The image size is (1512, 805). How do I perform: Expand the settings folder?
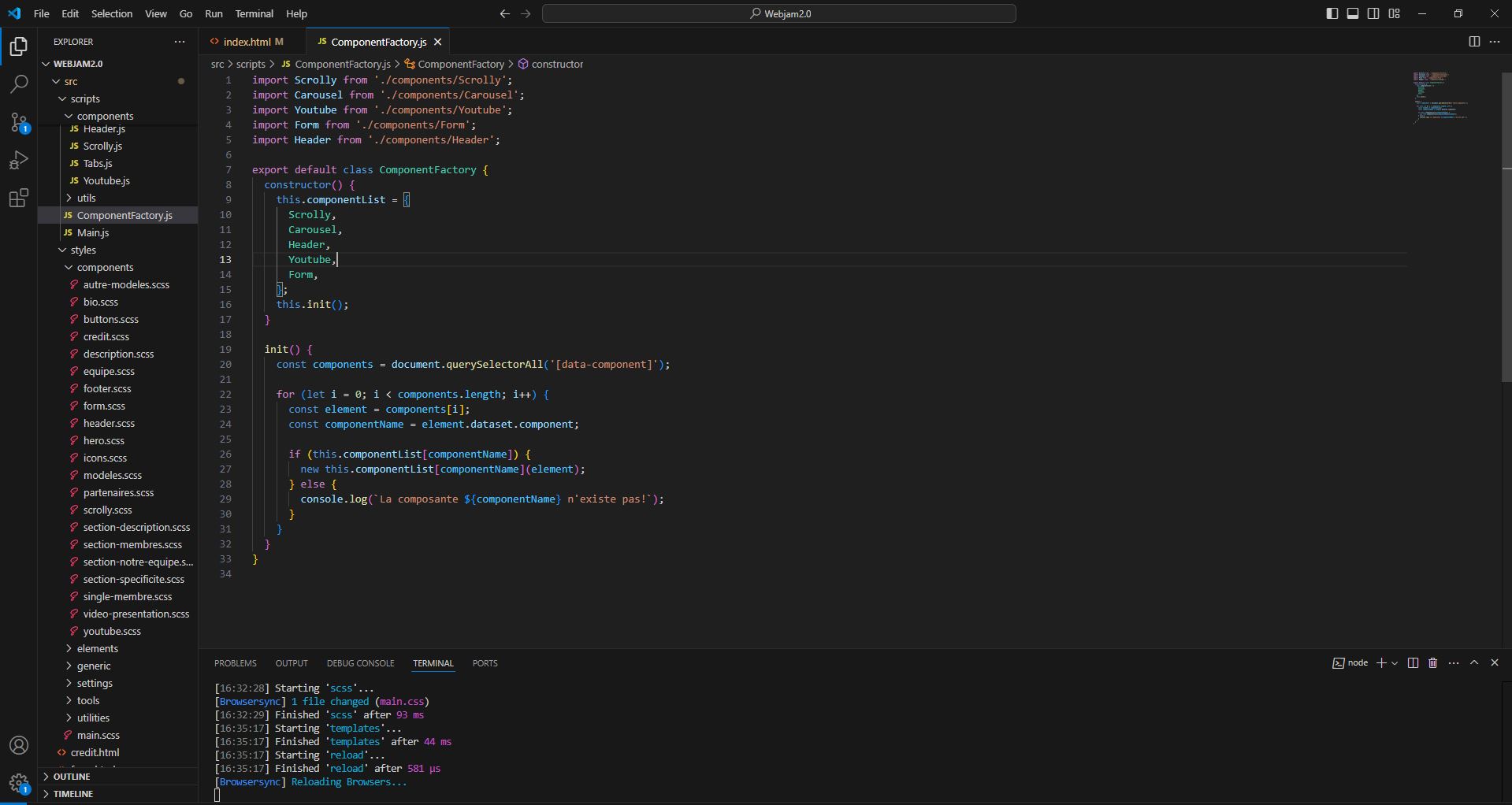tap(118, 683)
